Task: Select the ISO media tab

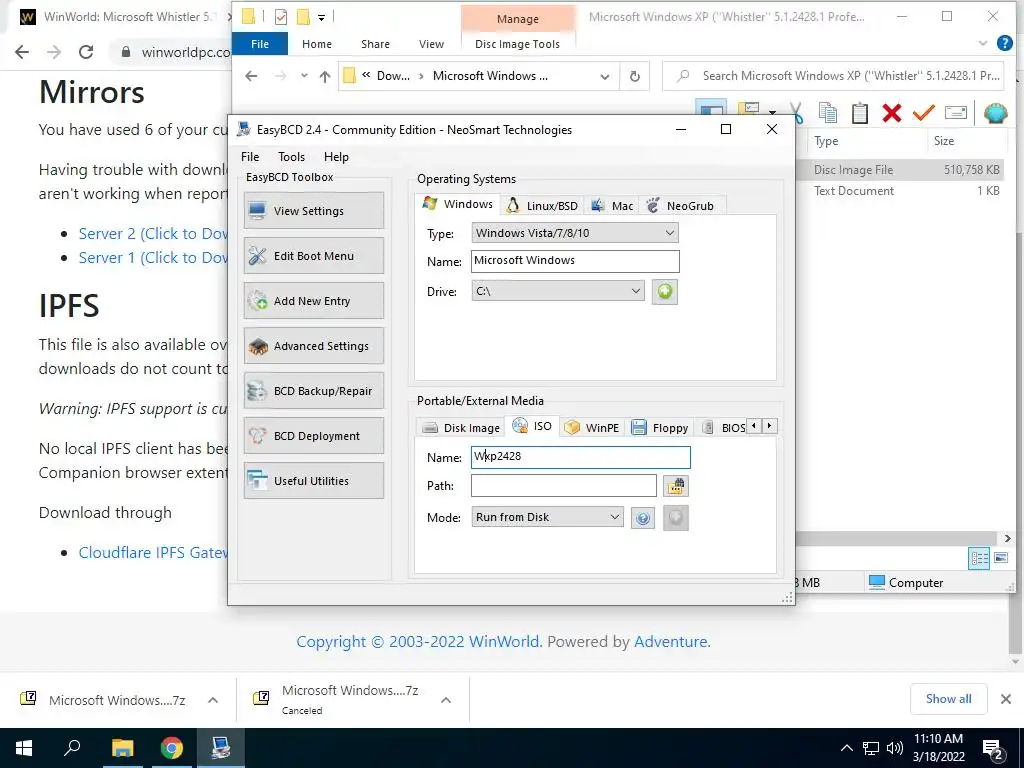Action: [x=532, y=426]
